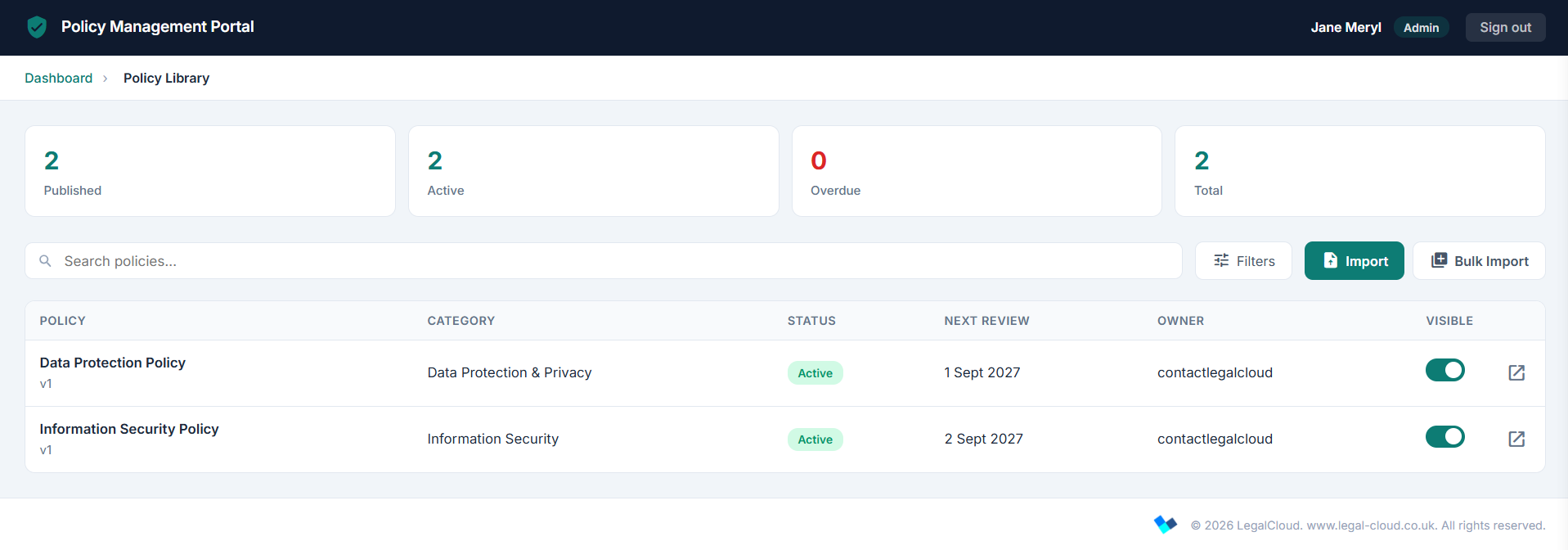Click the Jane Meryl user name
This screenshot has width=1568, height=550.
1346,28
